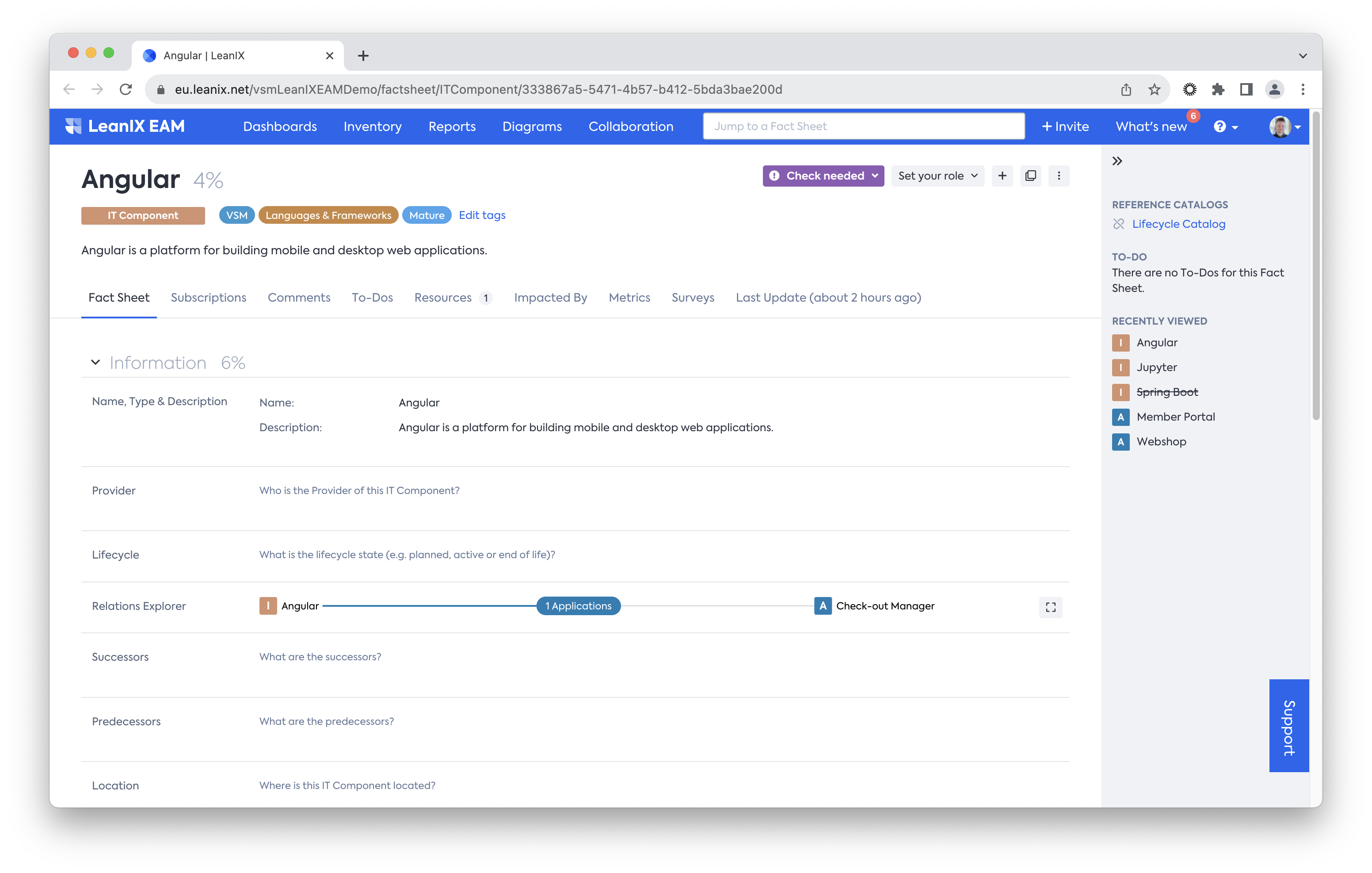Open the Check needed status dropdown
This screenshot has width=1372, height=873.
click(823, 176)
